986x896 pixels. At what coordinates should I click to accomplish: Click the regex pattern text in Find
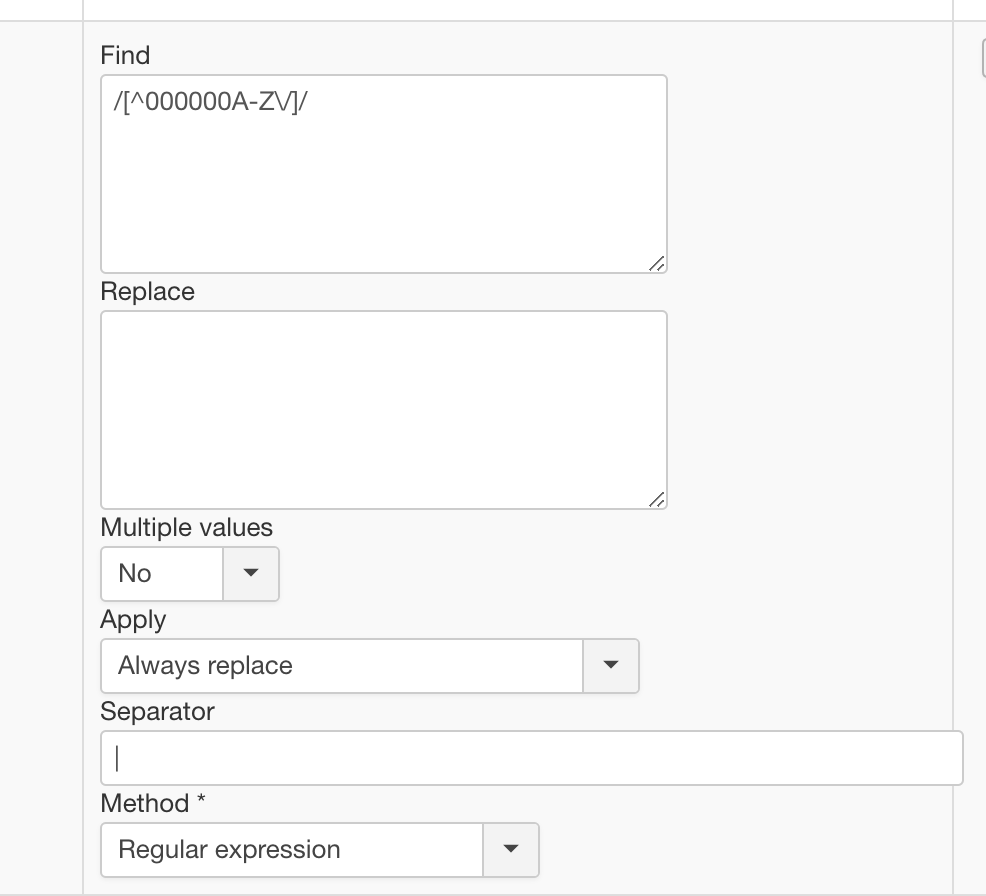coord(211,105)
